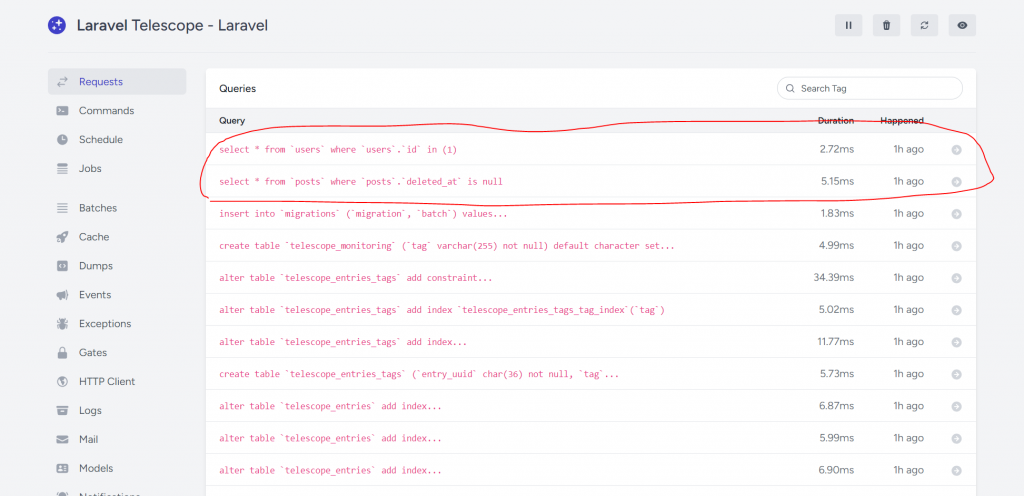Select the create table telescope_entries_tags query text
This screenshot has width=1024, height=496.
419,374
